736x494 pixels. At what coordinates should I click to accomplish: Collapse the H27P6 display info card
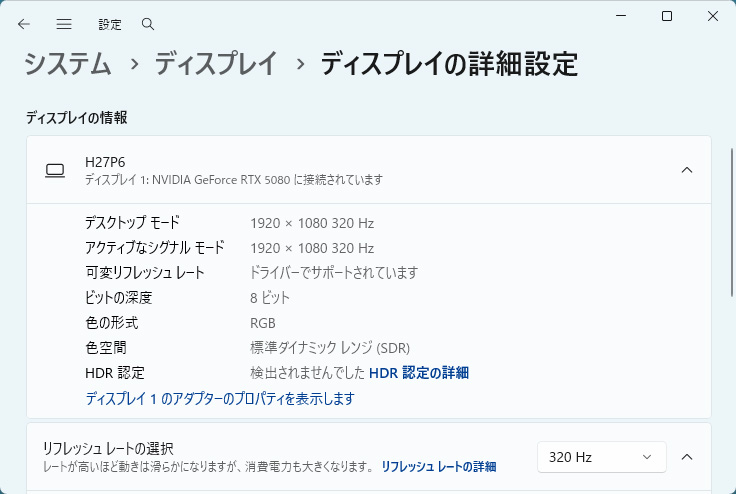click(687, 170)
